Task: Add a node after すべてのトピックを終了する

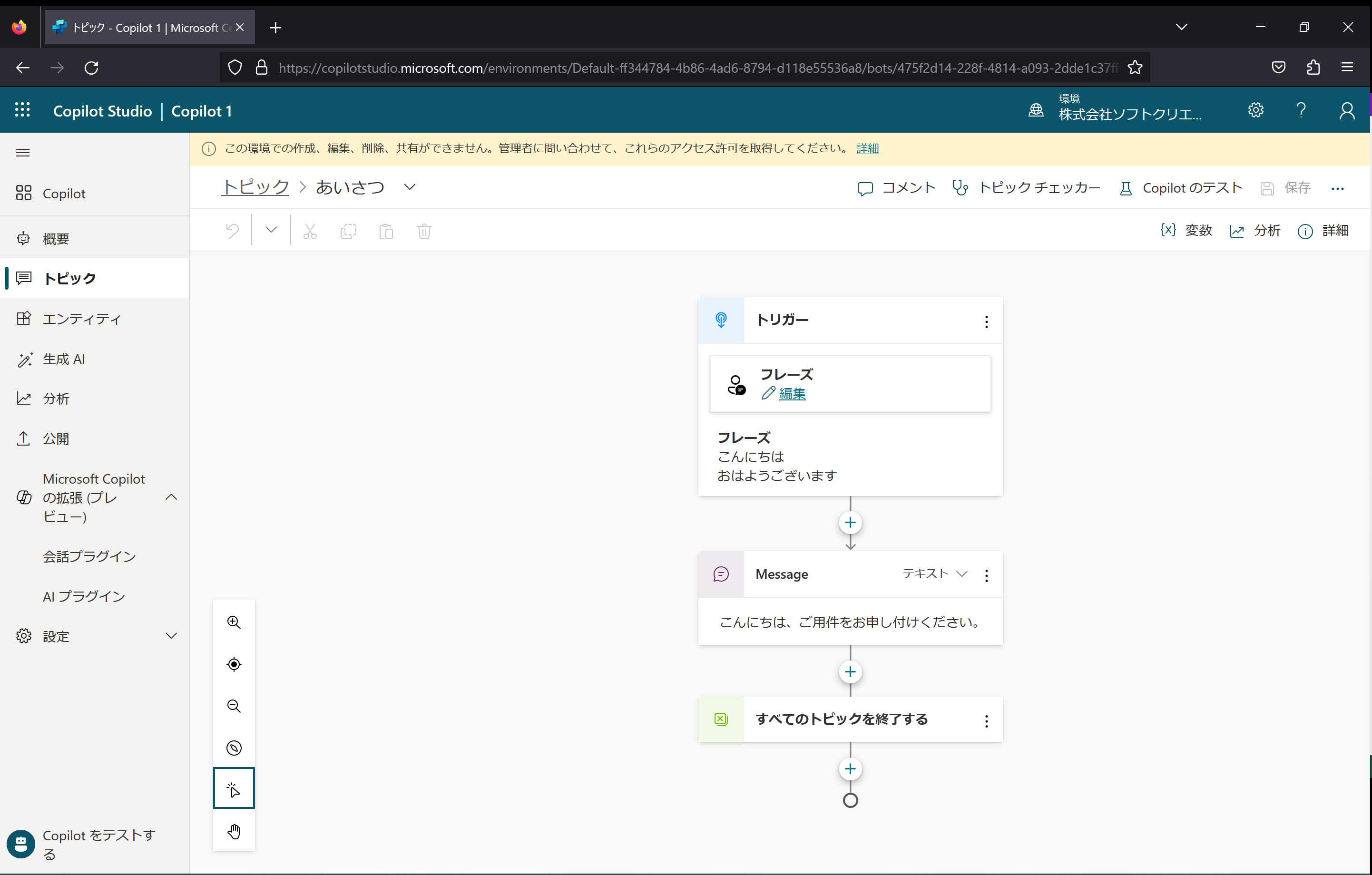Action: (x=850, y=768)
